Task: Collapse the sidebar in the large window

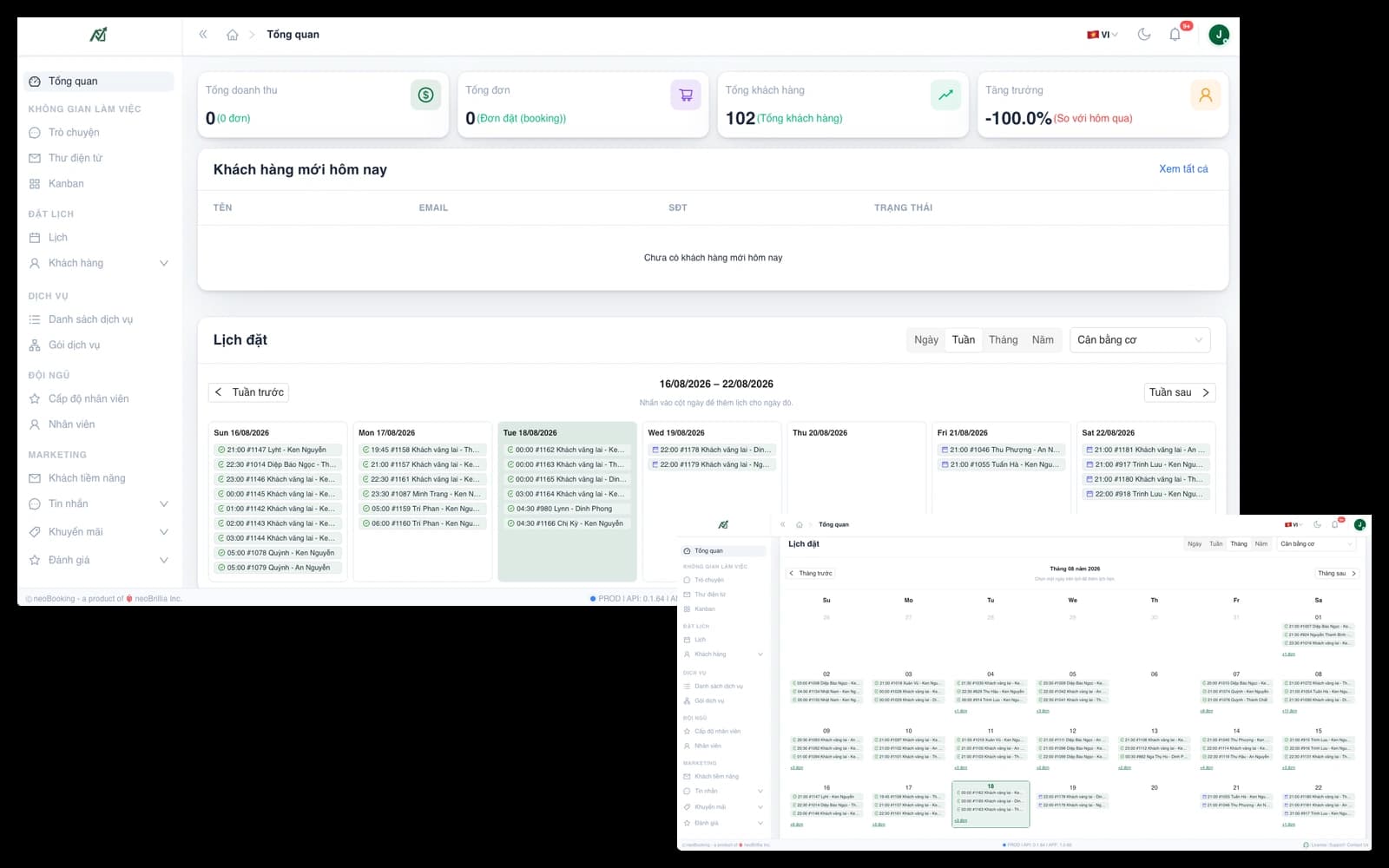Action: pyautogui.click(x=203, y=35)
